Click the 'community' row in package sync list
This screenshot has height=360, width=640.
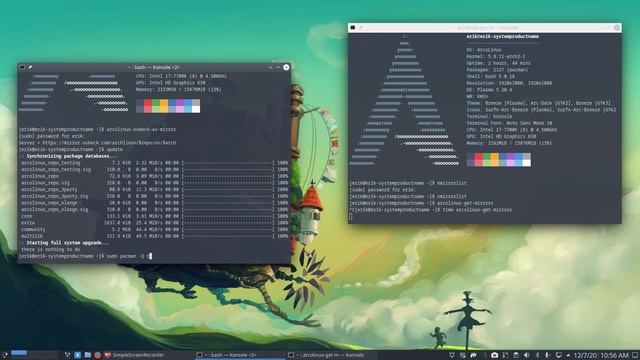click(x=154, y=230)
